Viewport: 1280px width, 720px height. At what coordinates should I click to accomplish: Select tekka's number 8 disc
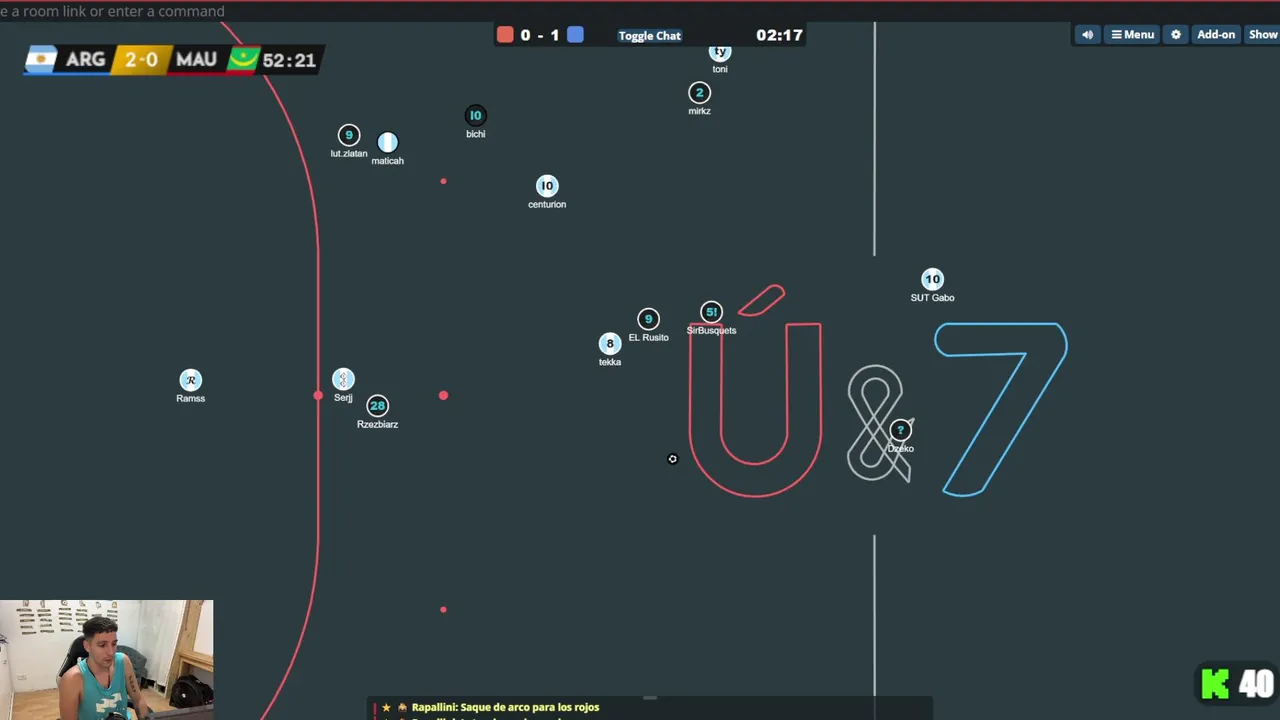609,344
